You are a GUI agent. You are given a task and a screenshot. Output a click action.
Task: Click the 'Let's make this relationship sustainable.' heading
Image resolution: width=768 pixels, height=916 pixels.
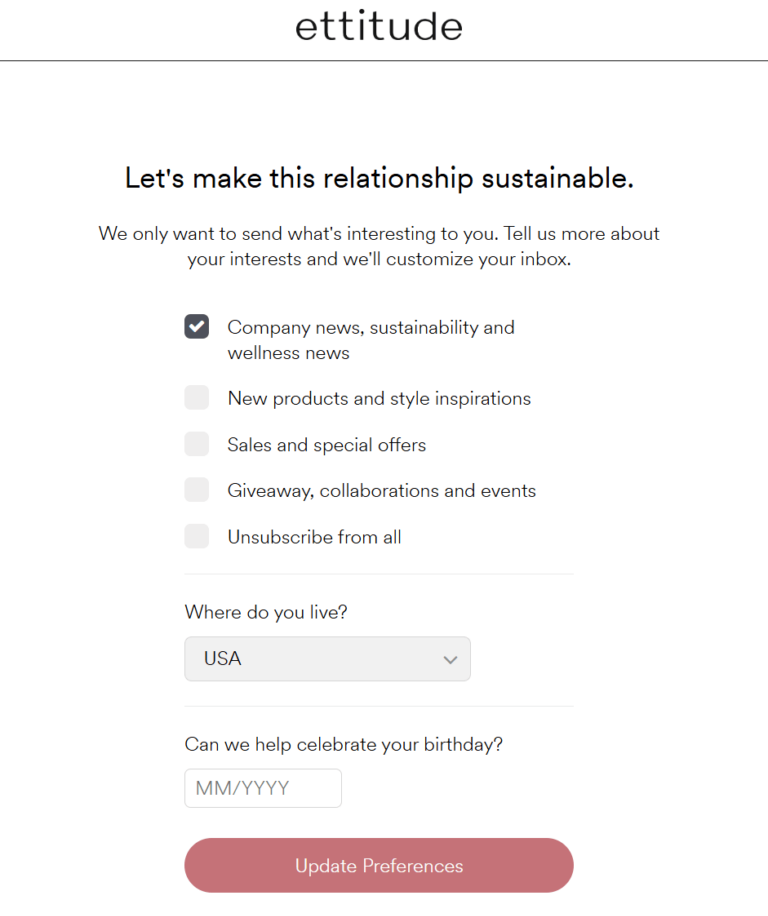tap(379, 178)
